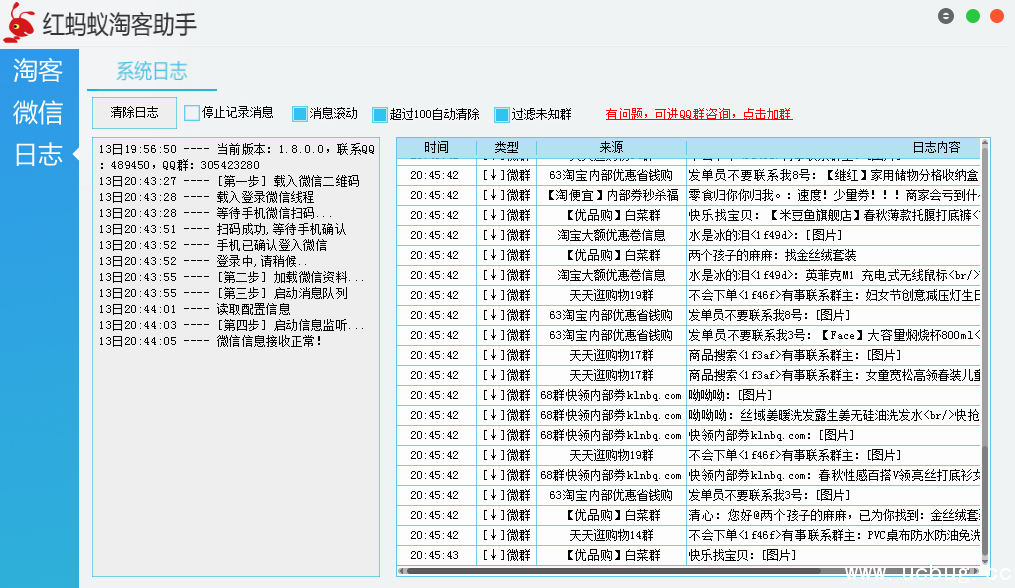The height and width of the screenshot is (588, 1015).
Task: Click the 类型 column header
Action: coord(506,148)
